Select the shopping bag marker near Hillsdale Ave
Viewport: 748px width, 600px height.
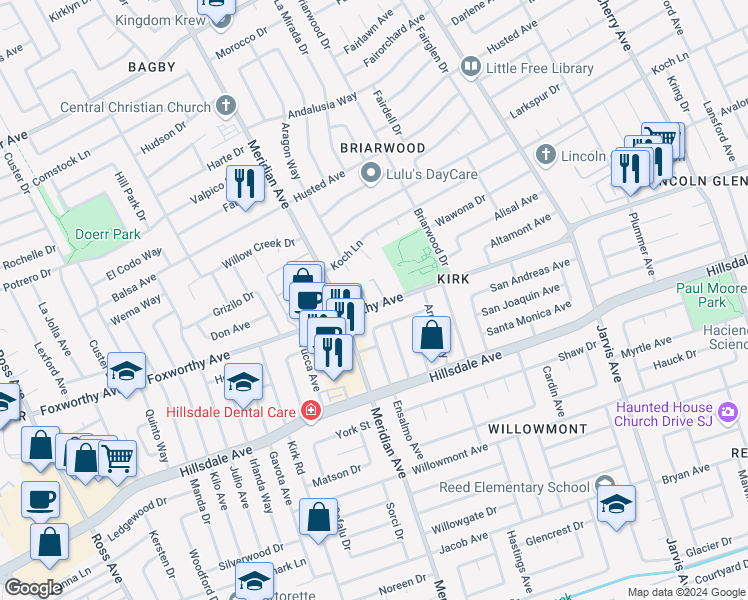pos(431,336)
